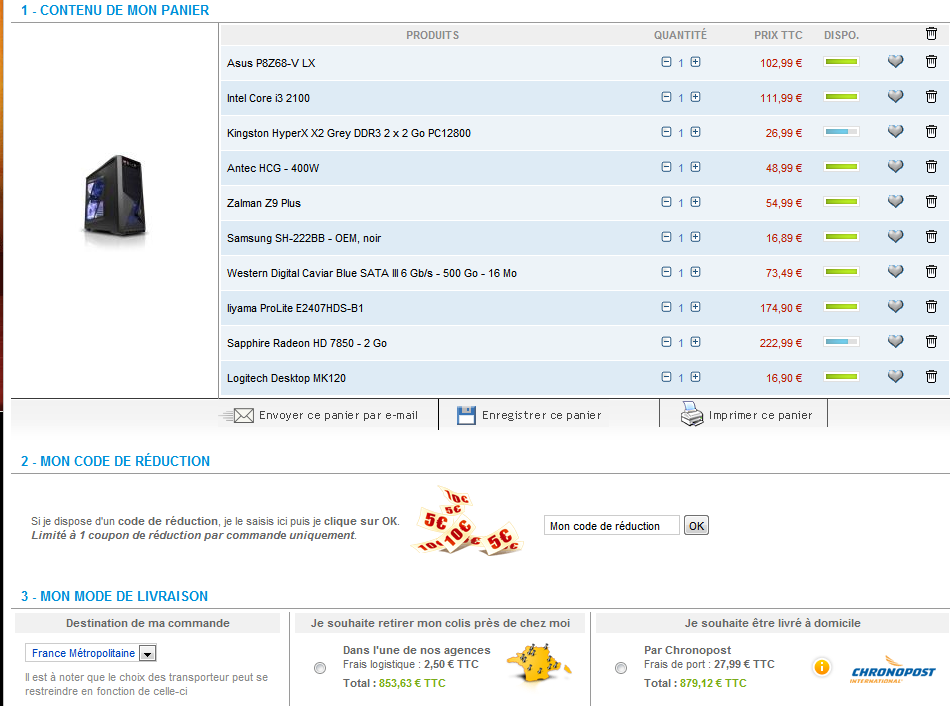The height and width of the screenshot is (706, 950).
Task: Click the Mon code de réduction field
Action: pyautogui.click(x=611, y=526)
